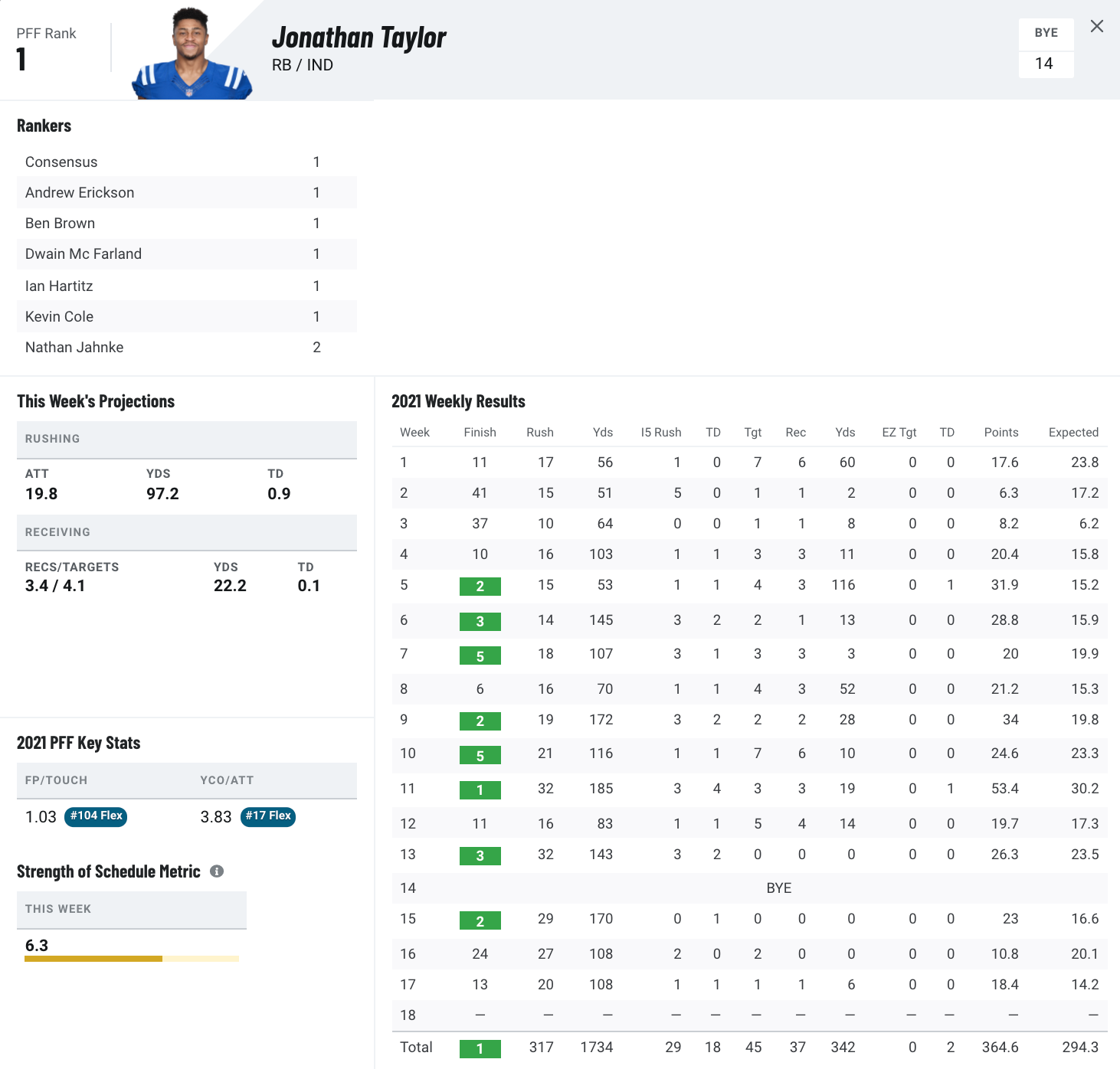Click the Tgt column header
Image resolution: width=1120 pixels, height=1069 pixels.
[x=753, y=432]
